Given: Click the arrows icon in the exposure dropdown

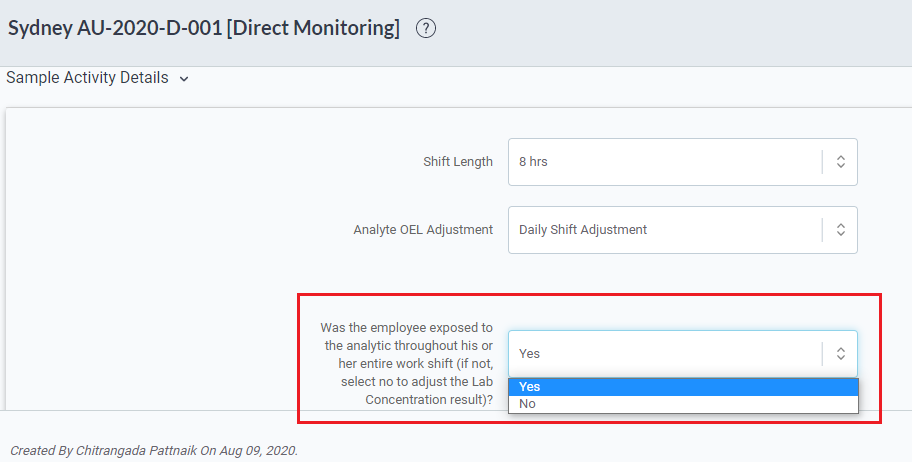Looking at the screenshot, I should [840, 354].
